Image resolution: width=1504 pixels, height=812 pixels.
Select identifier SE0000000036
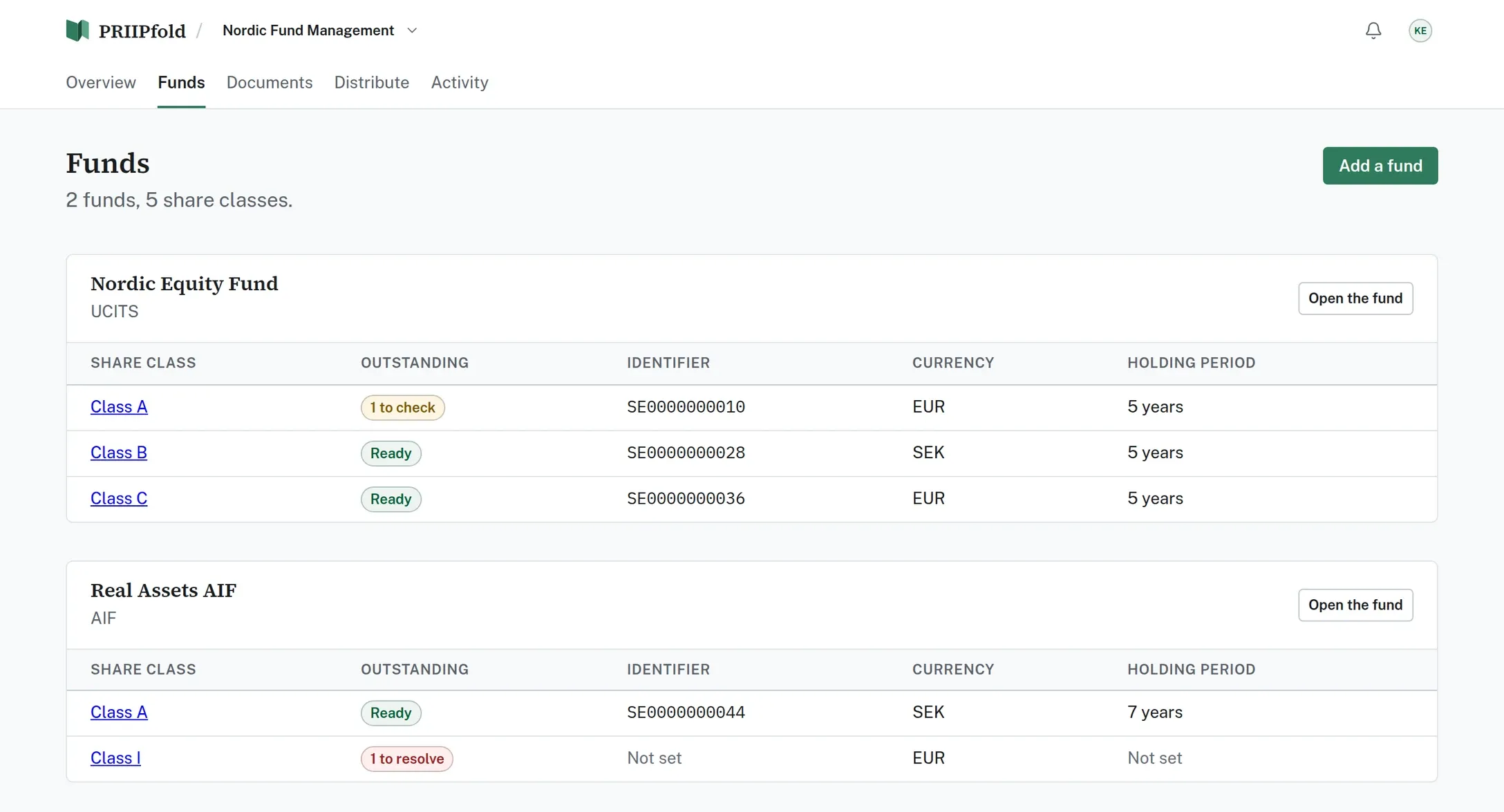pyautogui.click(x=686, y=498)
